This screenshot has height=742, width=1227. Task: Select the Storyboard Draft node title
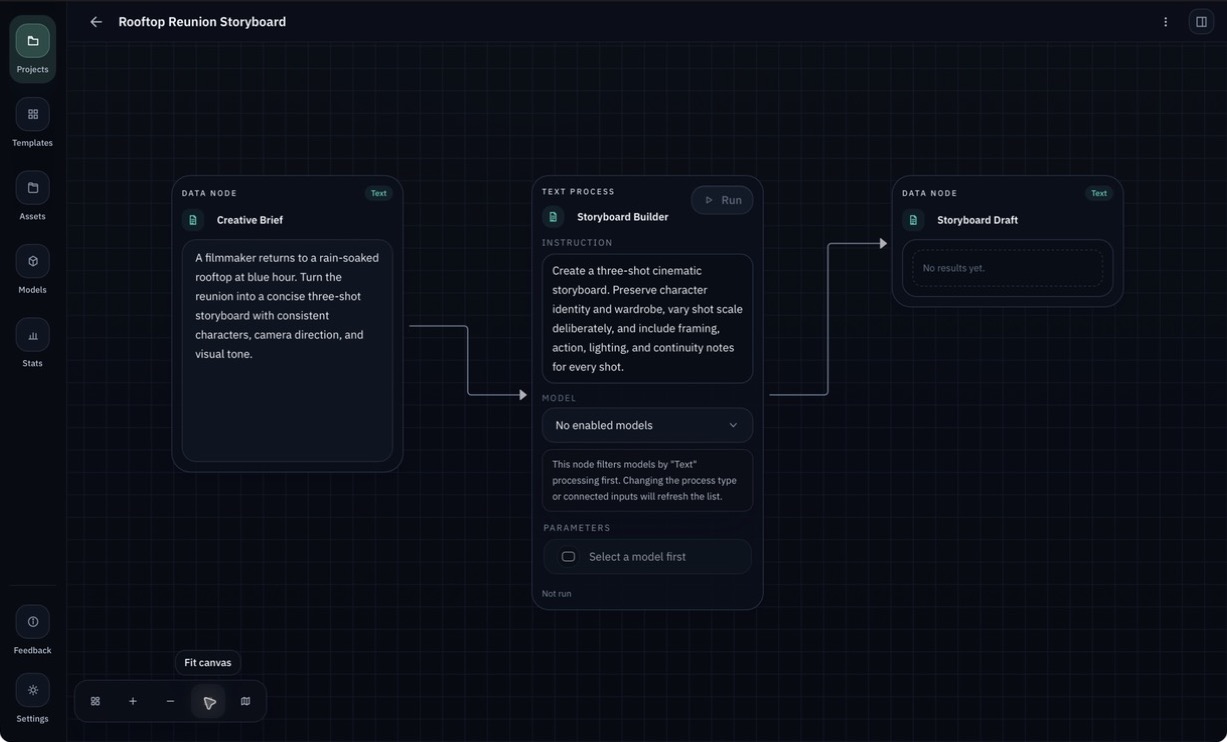tap(977, 220)
